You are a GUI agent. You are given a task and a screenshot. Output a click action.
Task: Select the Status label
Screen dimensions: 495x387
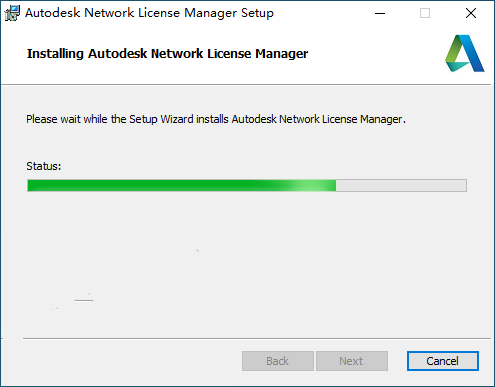44,166
